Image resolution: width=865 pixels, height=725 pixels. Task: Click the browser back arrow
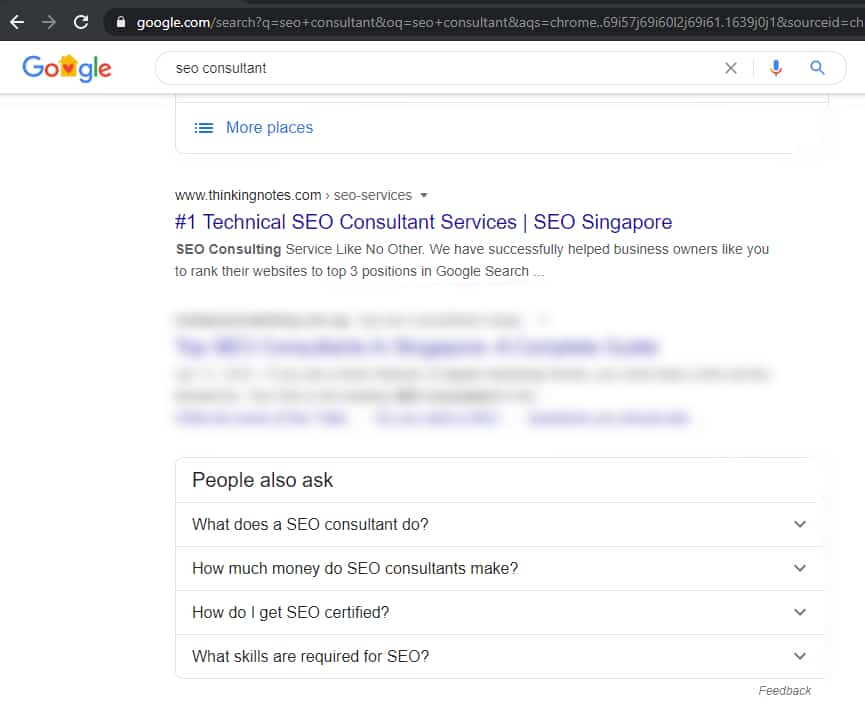tap(17, 22)
